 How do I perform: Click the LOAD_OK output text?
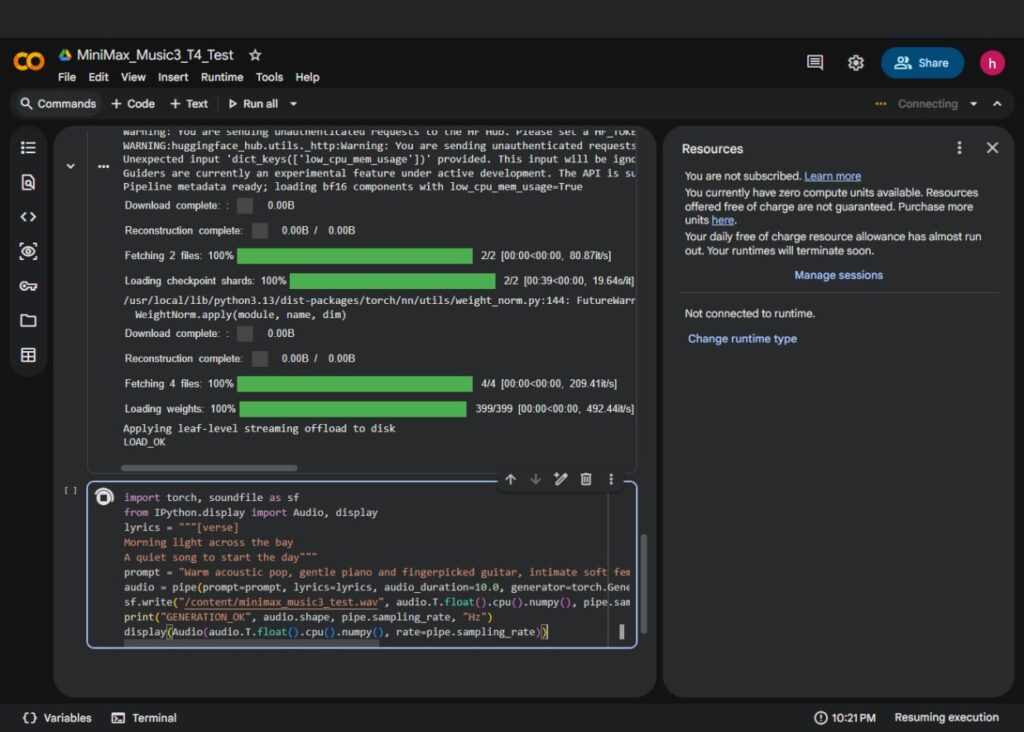tap(144, 442)
